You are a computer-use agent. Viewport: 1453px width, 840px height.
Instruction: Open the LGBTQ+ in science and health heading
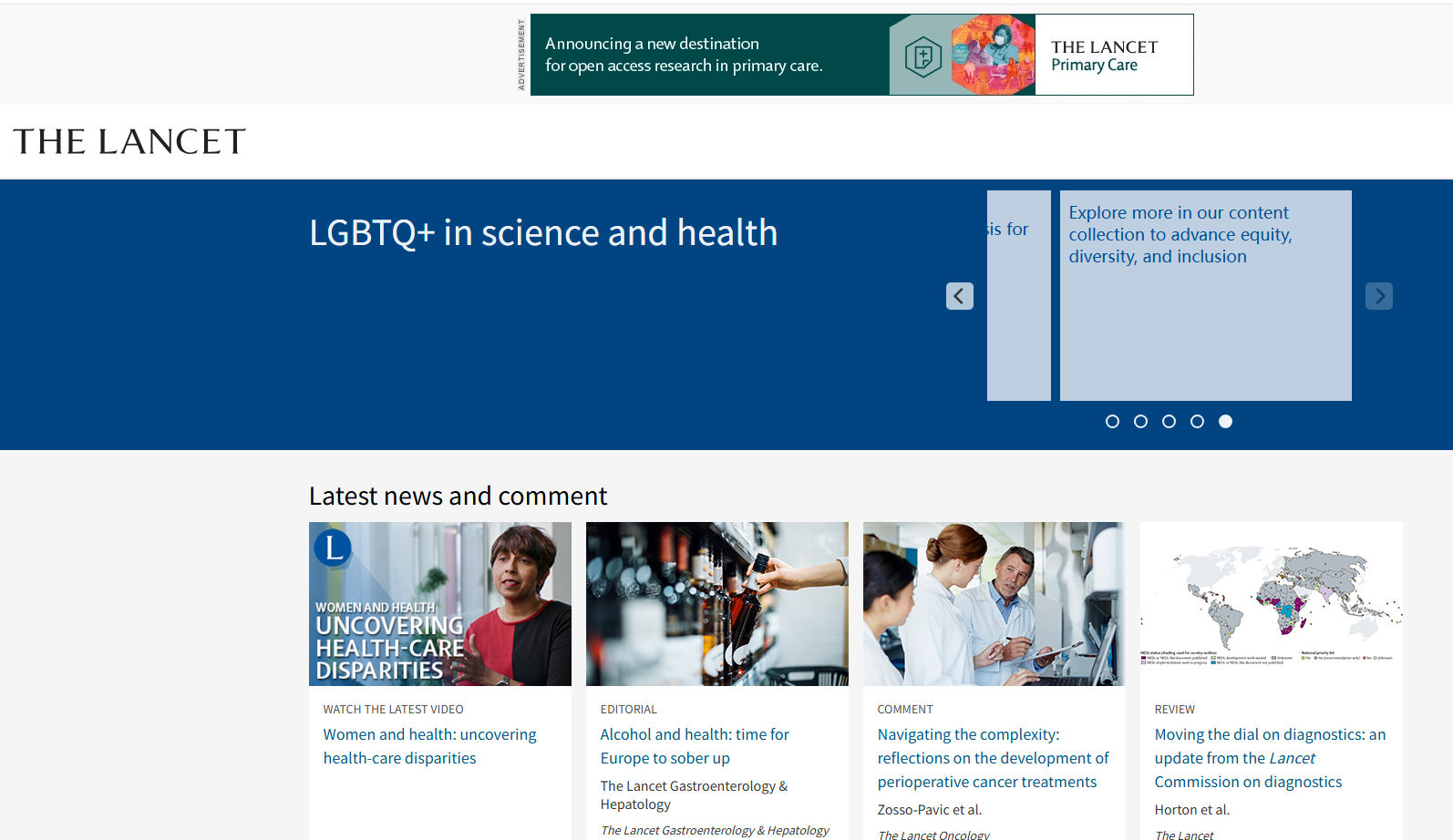pyautogui.click(x=543, y=233)
